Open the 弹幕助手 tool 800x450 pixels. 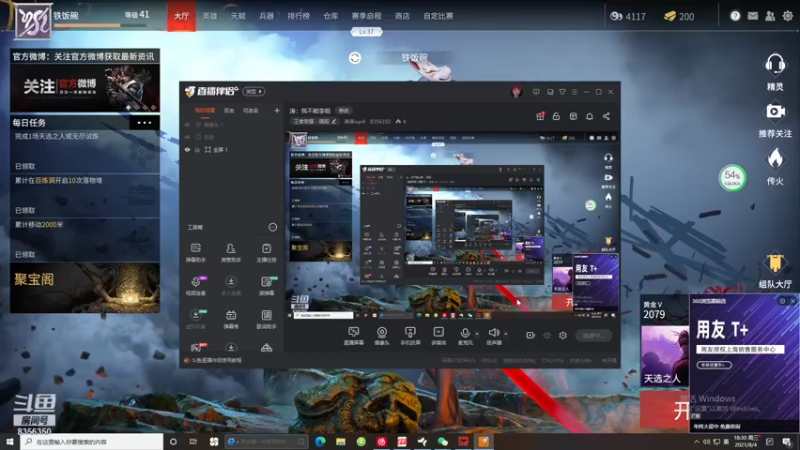point(195,253)
